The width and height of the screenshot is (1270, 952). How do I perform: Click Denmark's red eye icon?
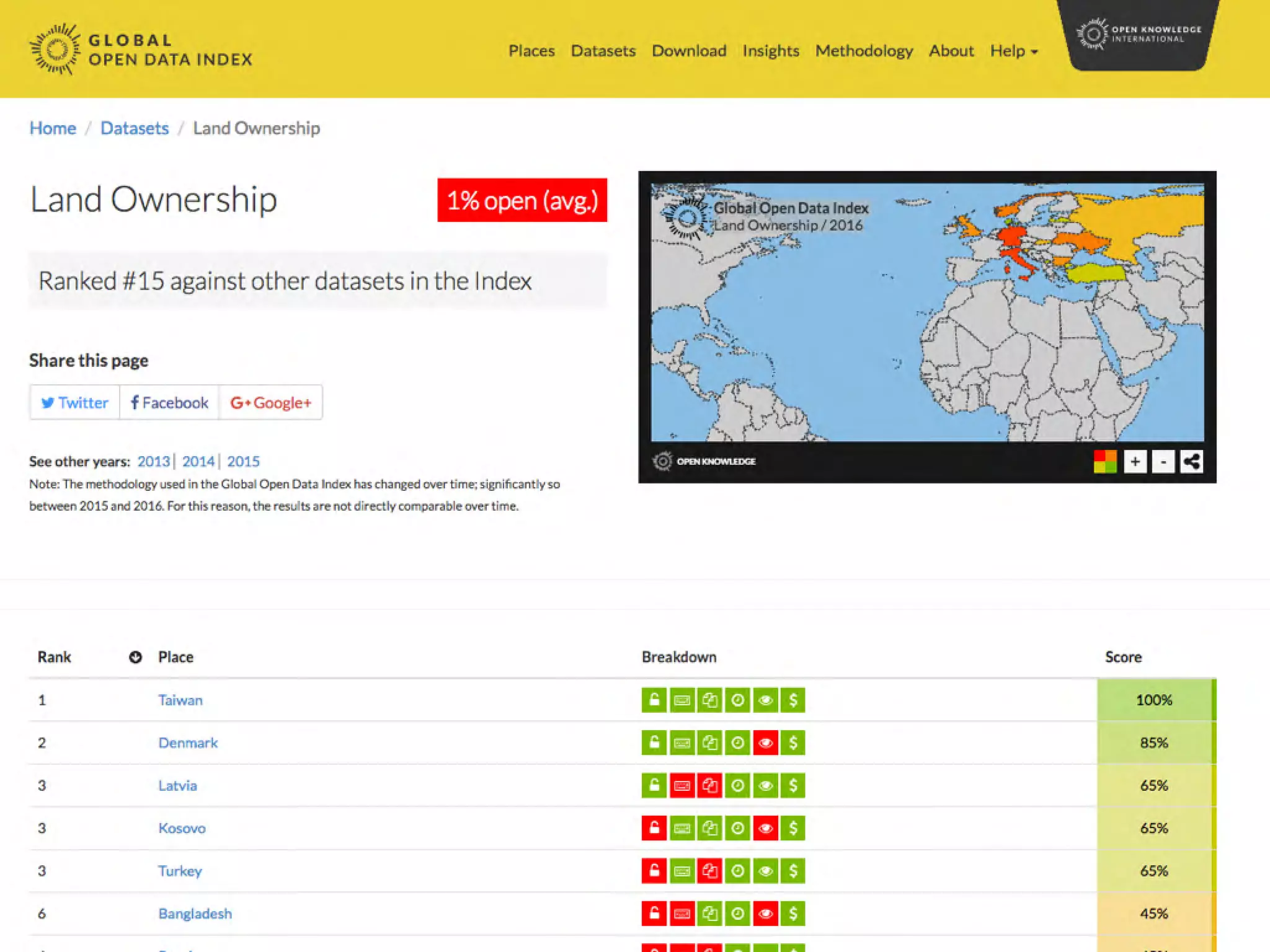pos(765,743)
